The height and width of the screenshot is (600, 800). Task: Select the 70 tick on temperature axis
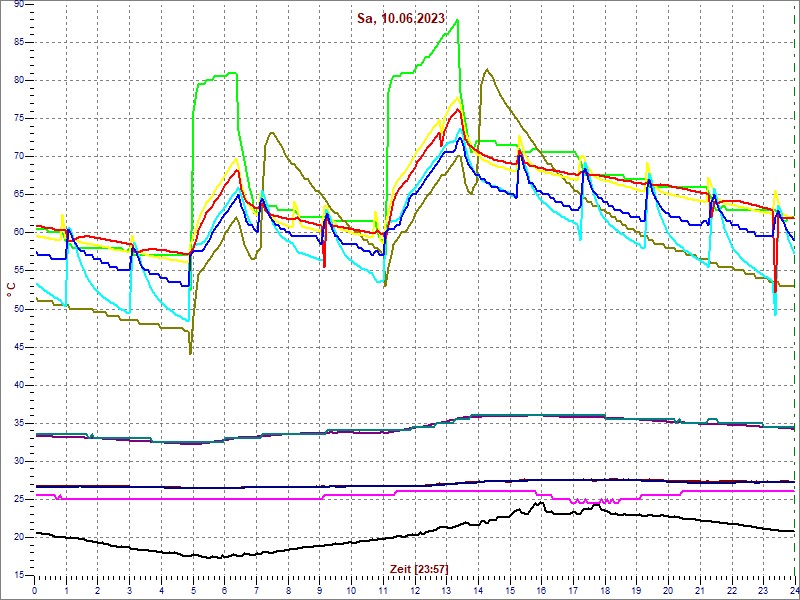pyautogui.click(x=19, y=157)
